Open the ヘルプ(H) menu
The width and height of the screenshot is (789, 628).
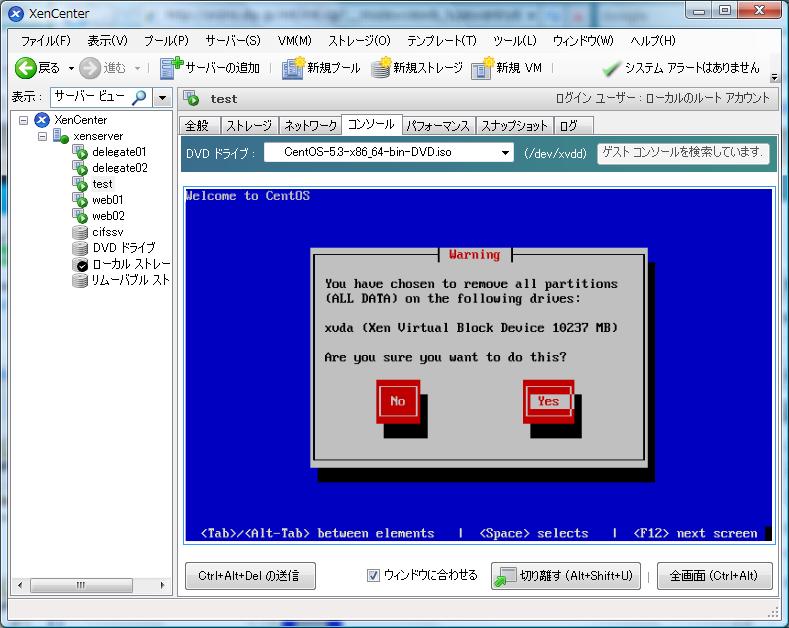click(x=653, y=41)
